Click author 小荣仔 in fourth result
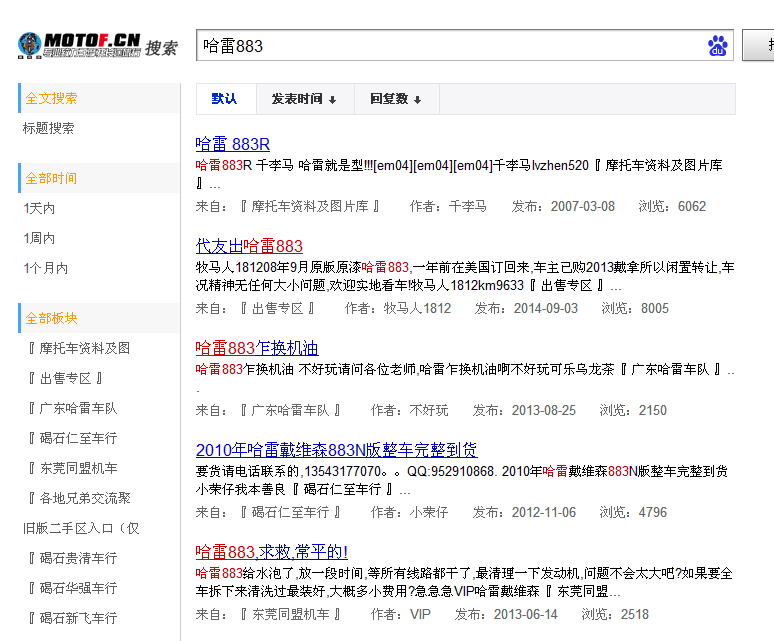774x641 pixels. coord(428,512)
